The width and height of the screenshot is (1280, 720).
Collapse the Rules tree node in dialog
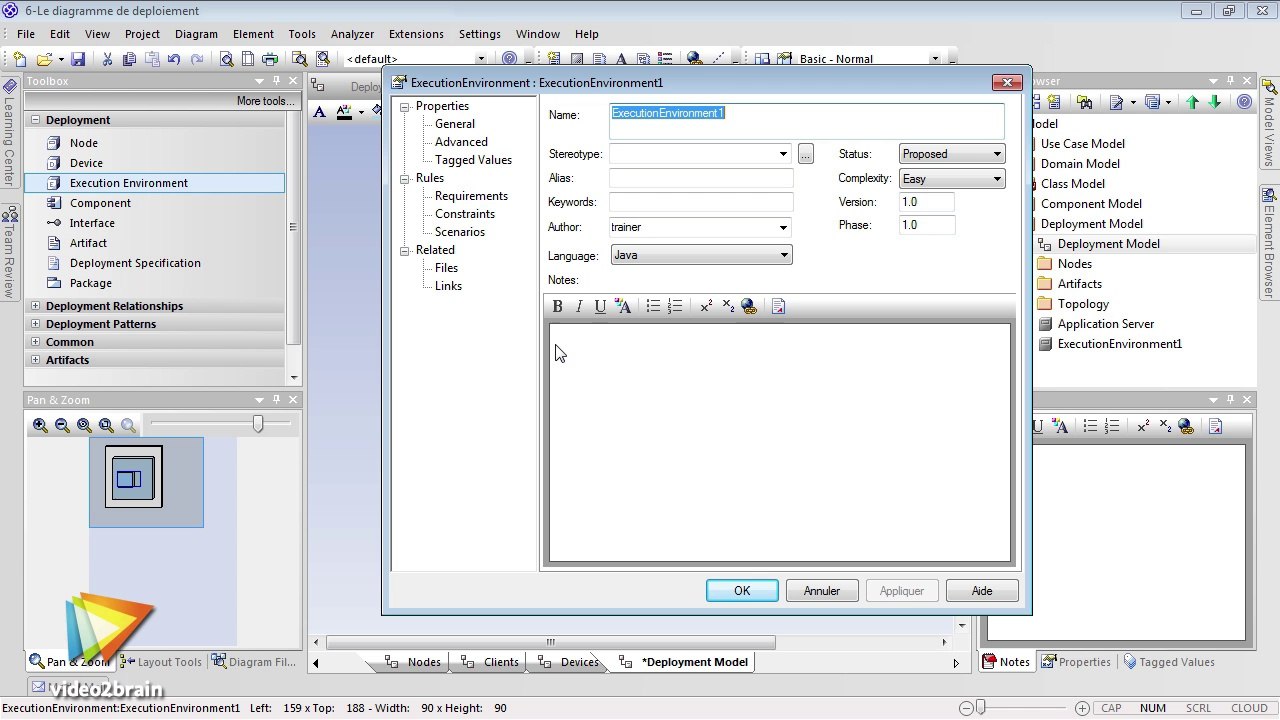tap(406, 178)
